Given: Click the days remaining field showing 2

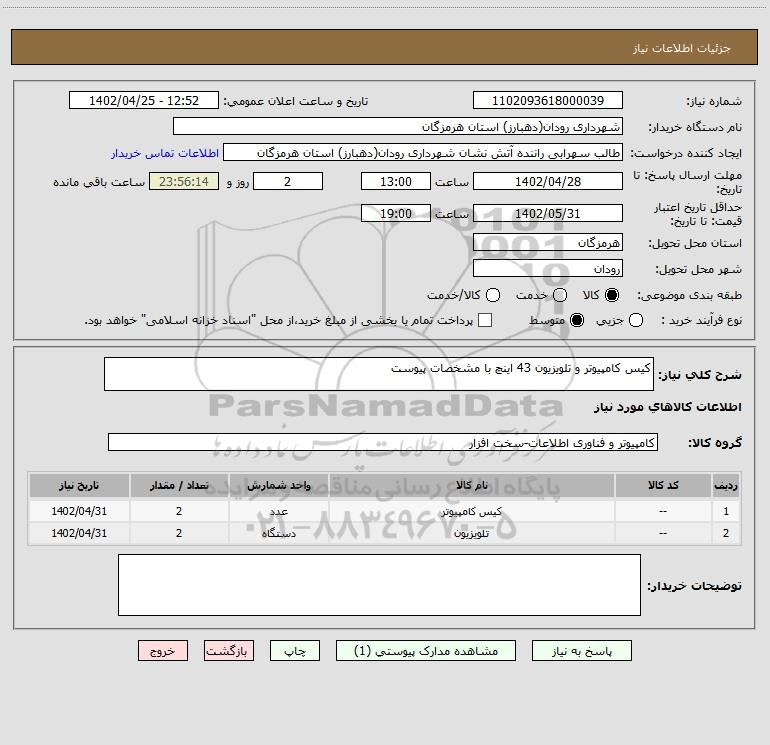Looking at the screenshot, I should (x=288, y=181).
